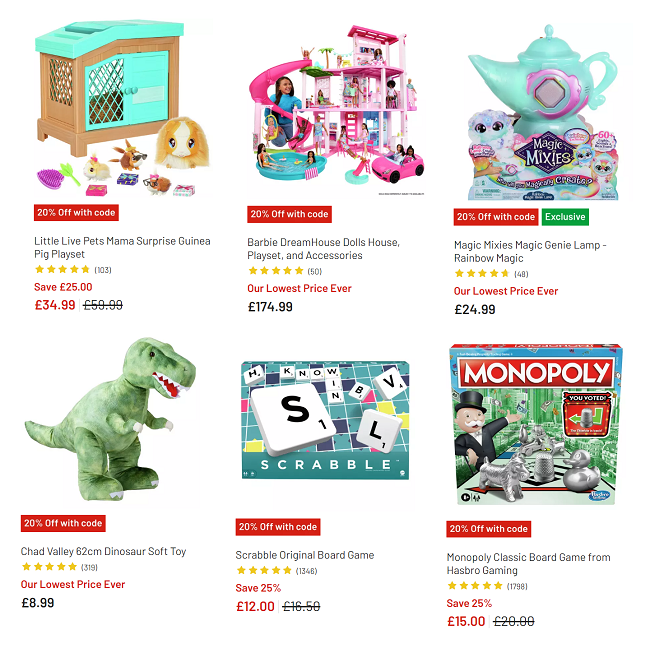Screen dimensions: 650x648
Task: Click Magic Mixies Magic Genie Lamp title
Action: (530, 251)
